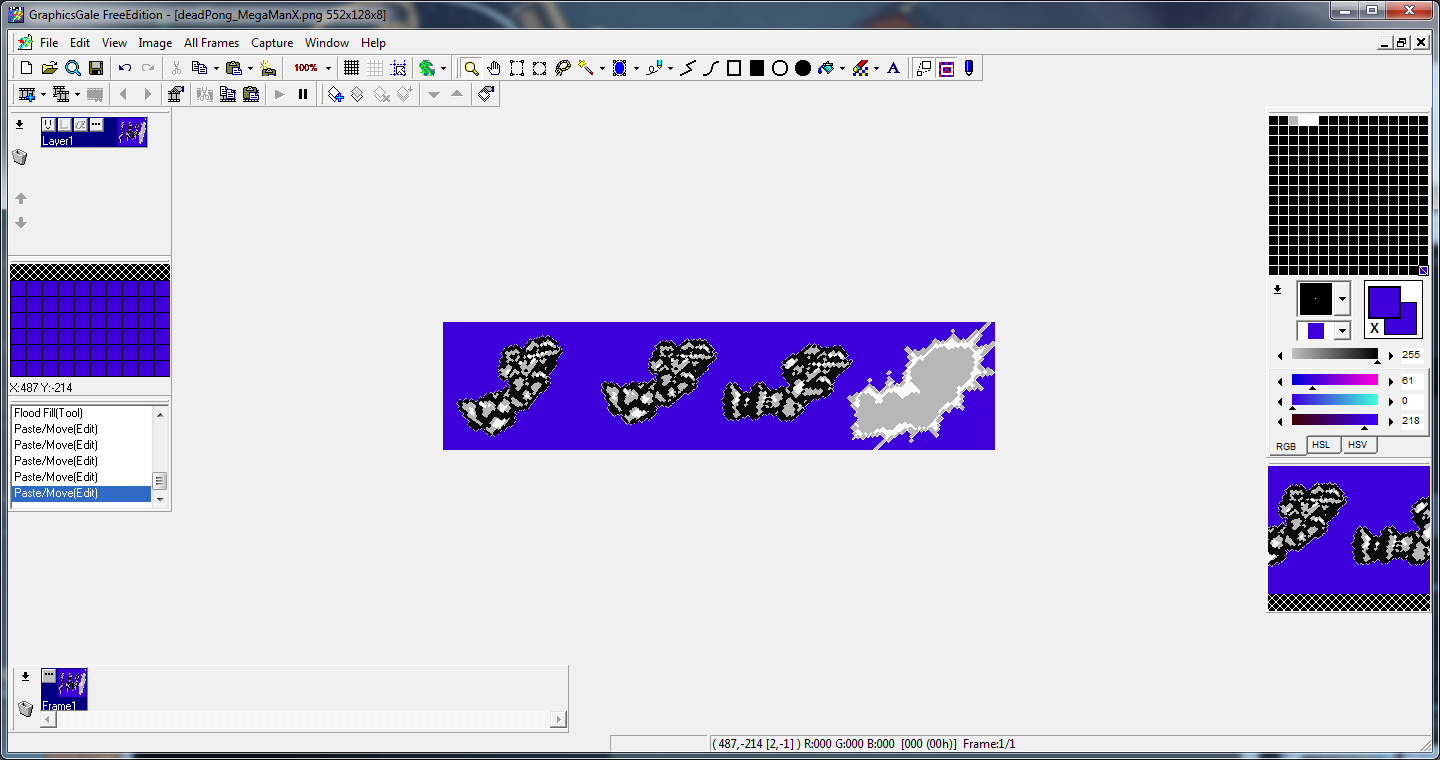Select the Curve tool

pos(711,68)
